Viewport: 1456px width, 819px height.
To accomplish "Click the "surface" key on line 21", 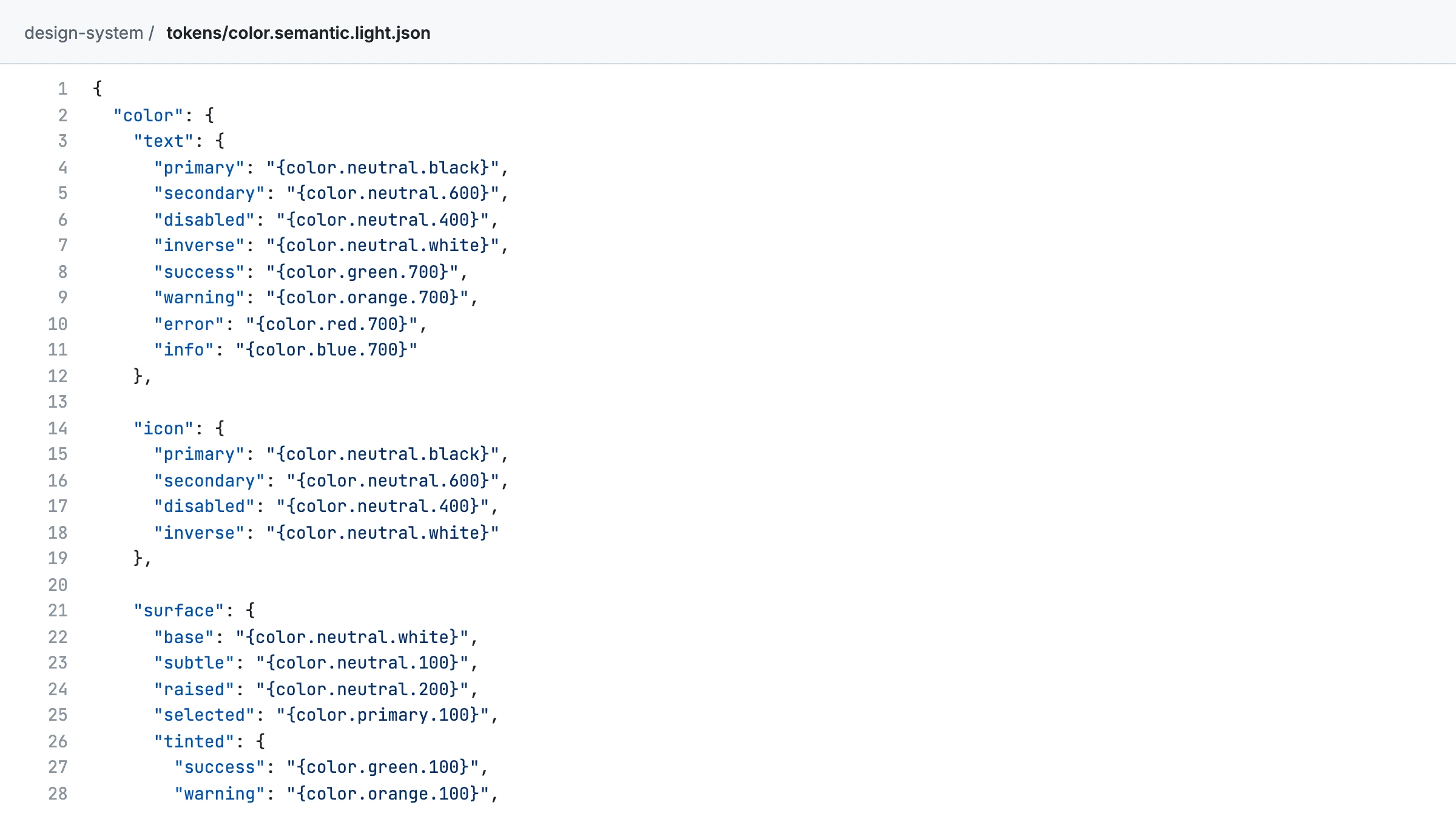I will (179, 611).
